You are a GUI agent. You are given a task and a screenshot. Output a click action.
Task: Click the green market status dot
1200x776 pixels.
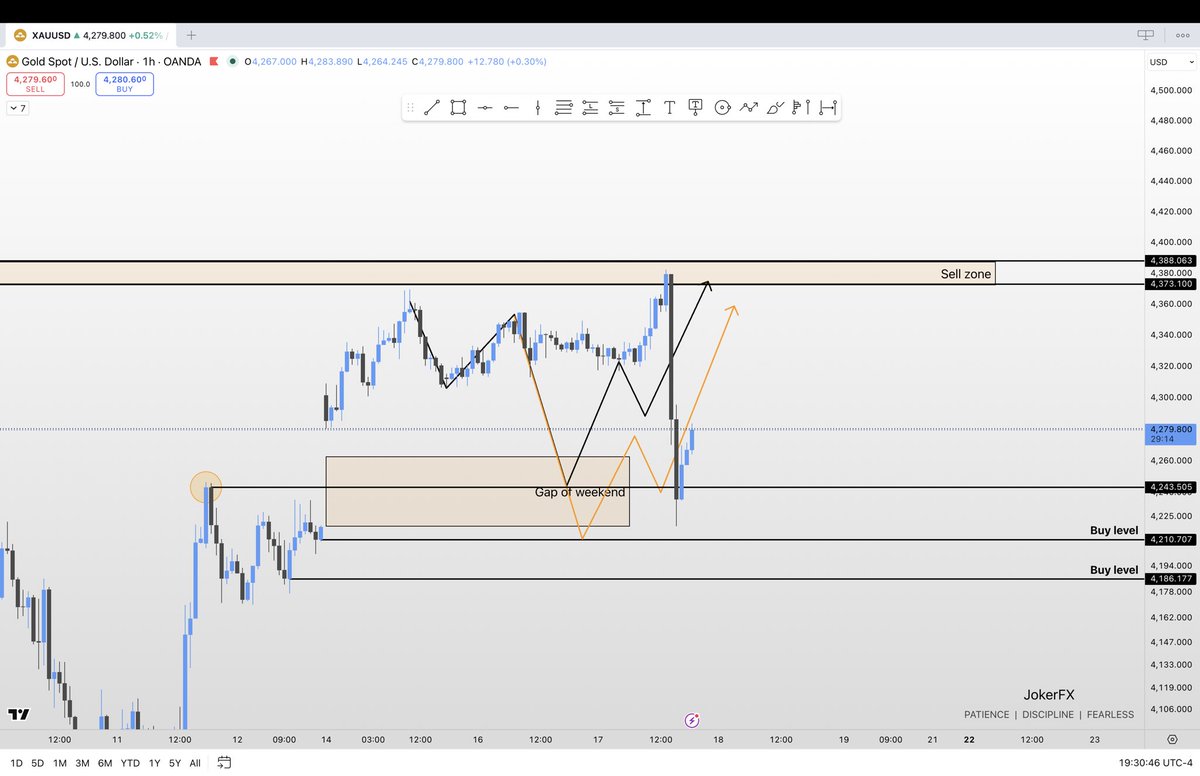(x=233, y=62)
